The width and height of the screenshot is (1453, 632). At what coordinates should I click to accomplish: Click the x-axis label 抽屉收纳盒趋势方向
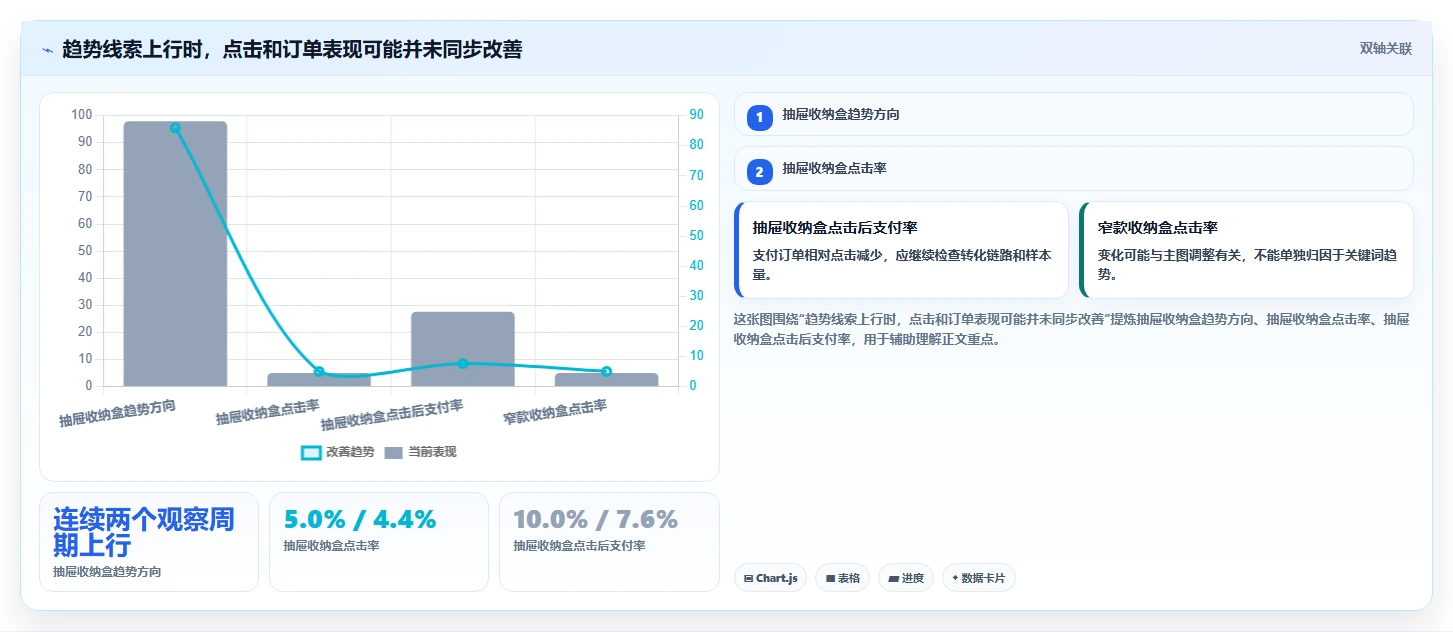[118, 414]
